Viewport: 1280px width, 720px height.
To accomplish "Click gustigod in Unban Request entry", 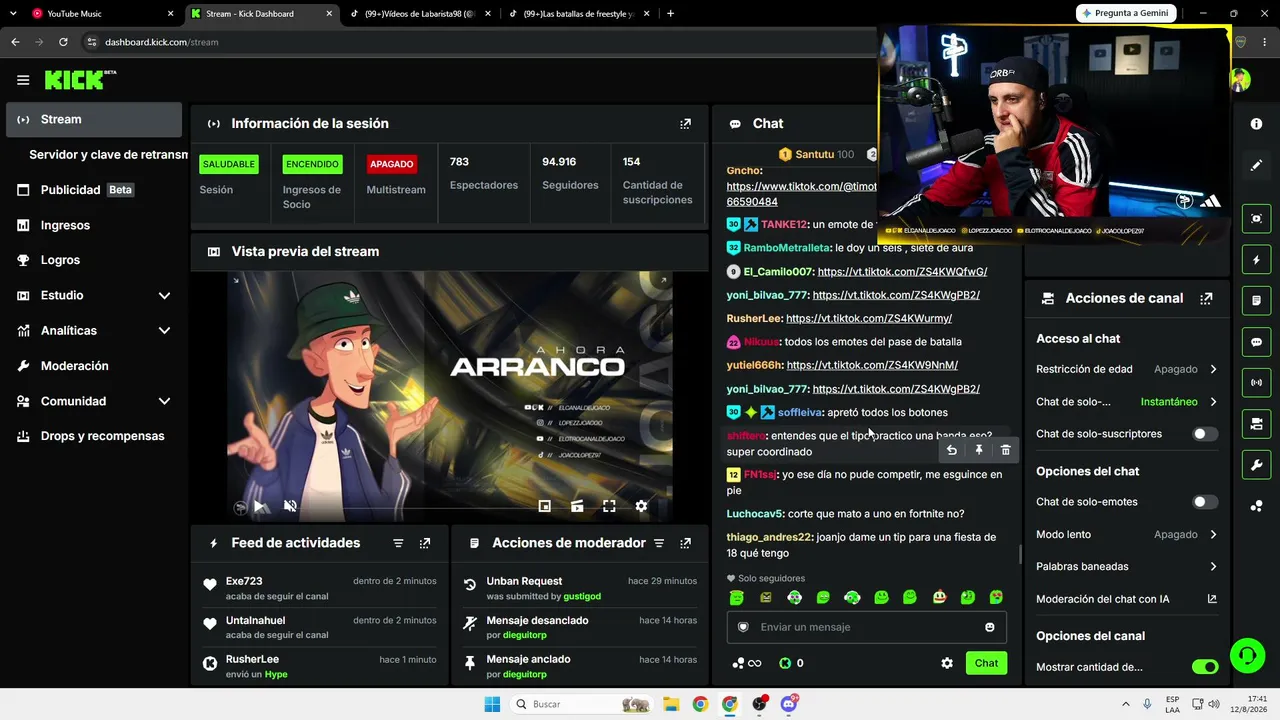I will (582, 597).
